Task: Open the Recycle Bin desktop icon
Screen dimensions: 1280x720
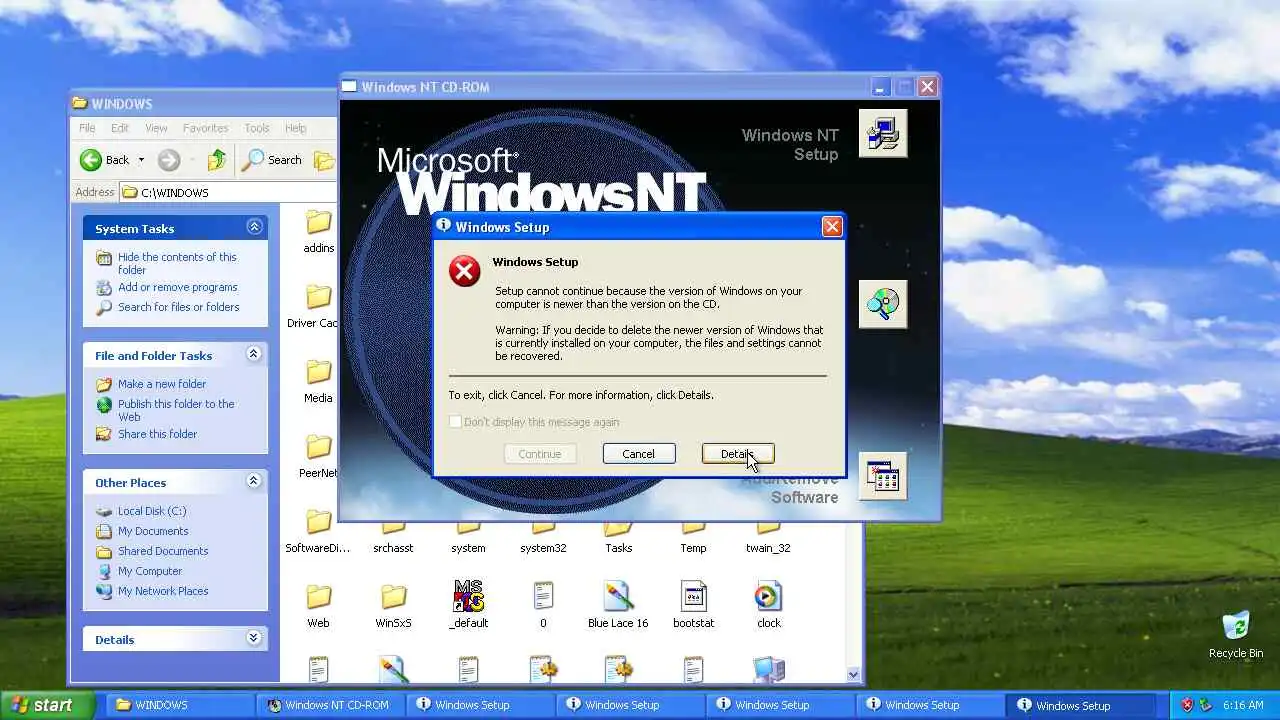Action: click(1236, 634)
